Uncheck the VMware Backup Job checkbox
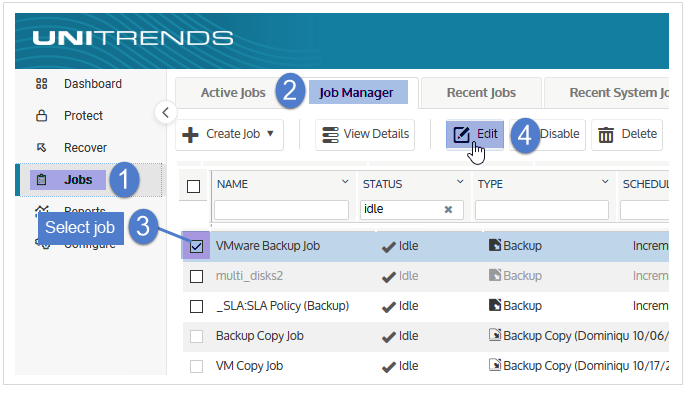 pos(196,246)
